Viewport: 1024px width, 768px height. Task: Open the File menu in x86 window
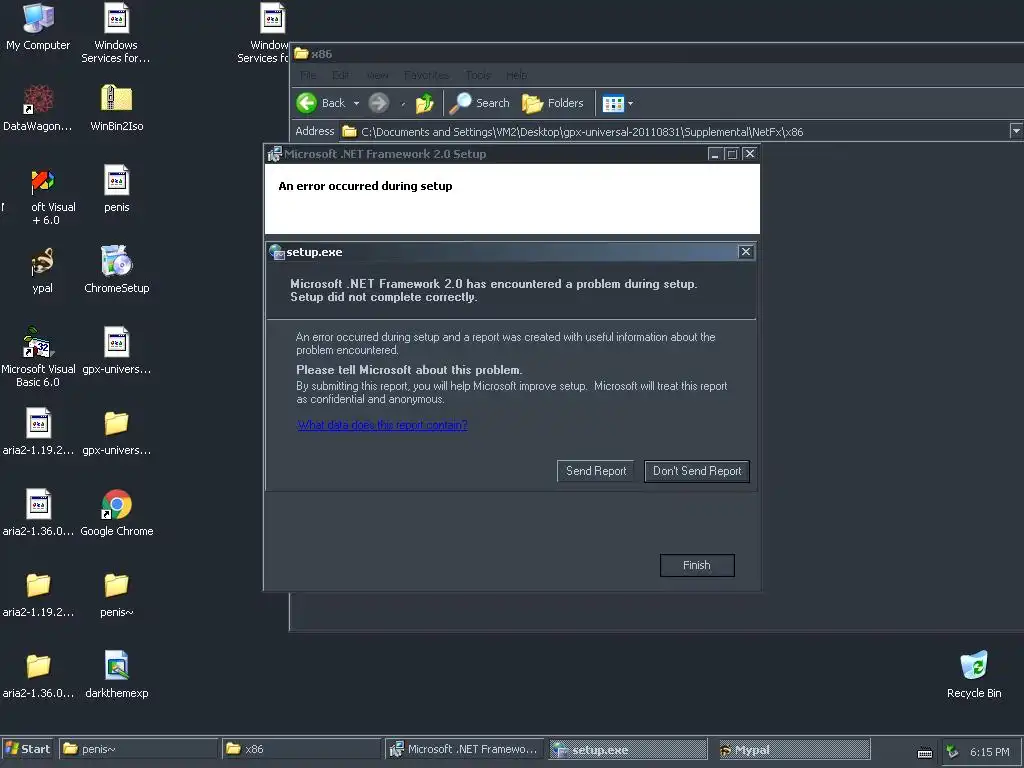(x=308, y=75)
